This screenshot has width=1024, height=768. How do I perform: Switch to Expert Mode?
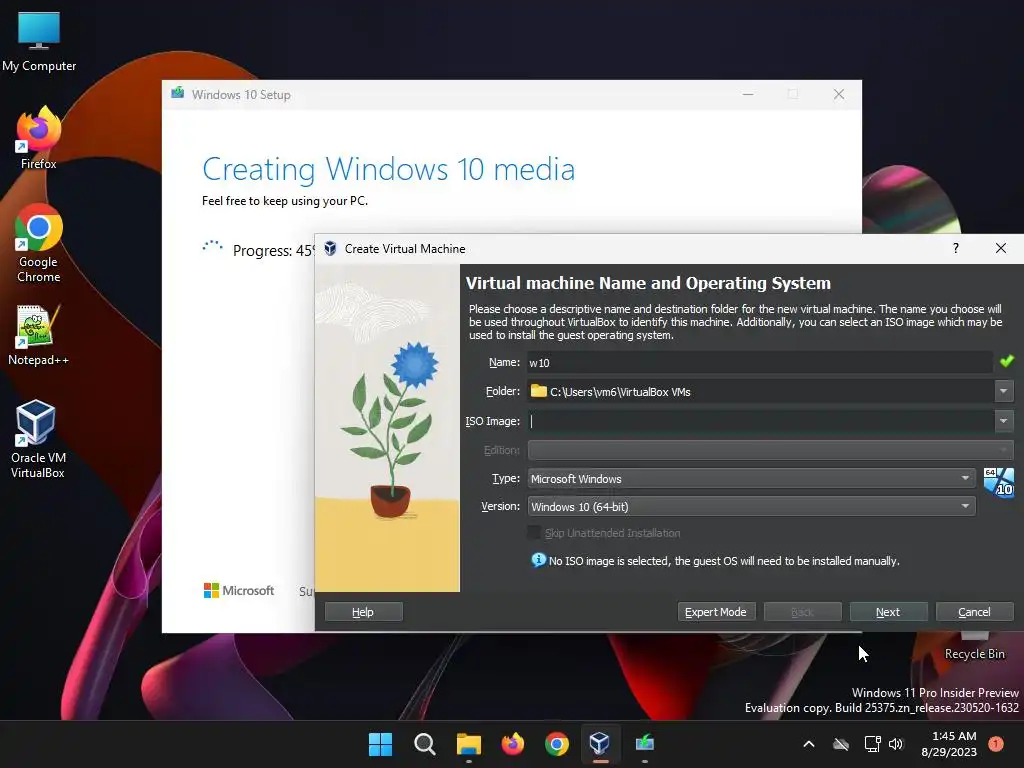[x=716, y=612]
